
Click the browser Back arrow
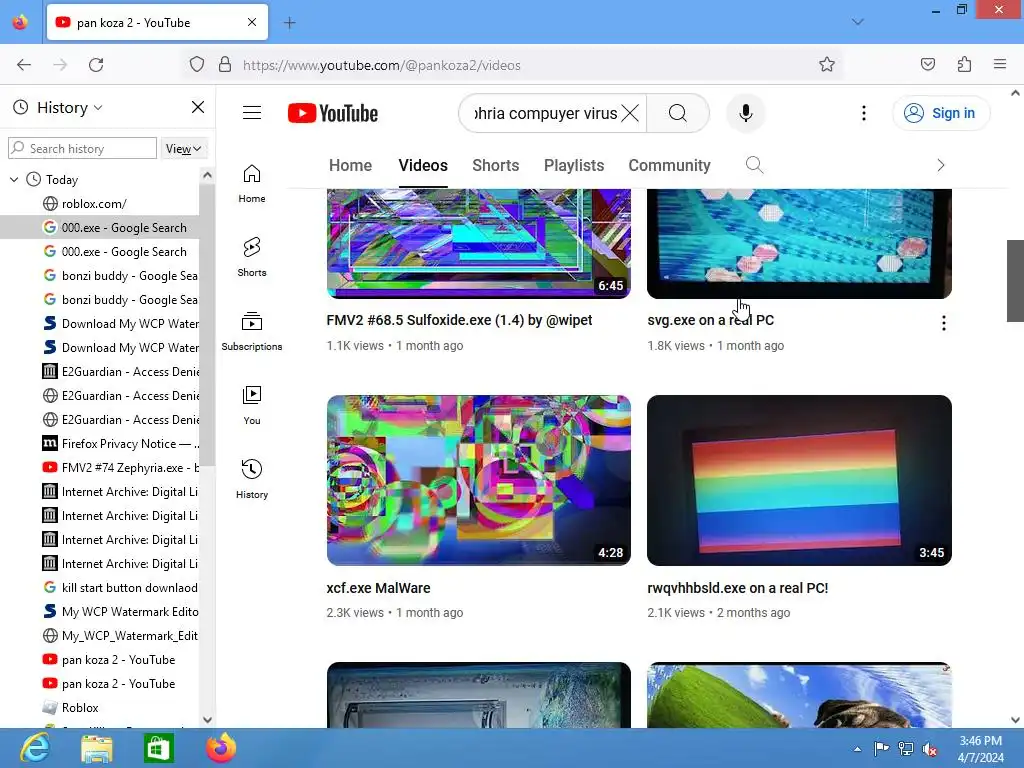(x=24, y=65)
